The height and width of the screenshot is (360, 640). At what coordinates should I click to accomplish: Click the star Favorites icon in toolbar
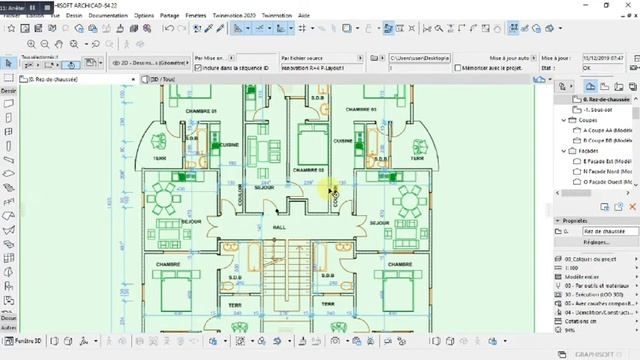pyautogui.click(x=11, y=28)
